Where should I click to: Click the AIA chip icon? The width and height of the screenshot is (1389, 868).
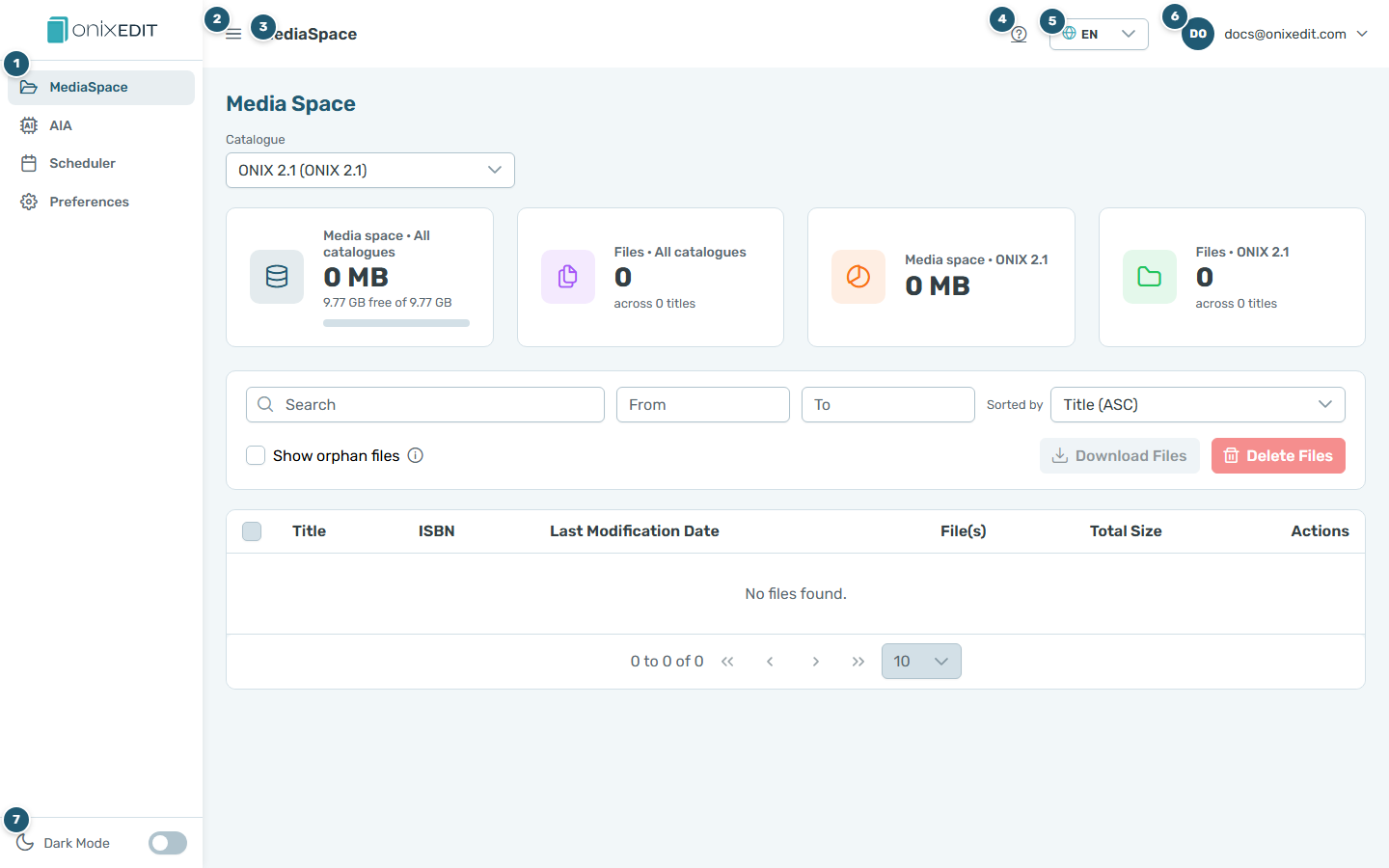pyautogui.click(x=29, y=125)
